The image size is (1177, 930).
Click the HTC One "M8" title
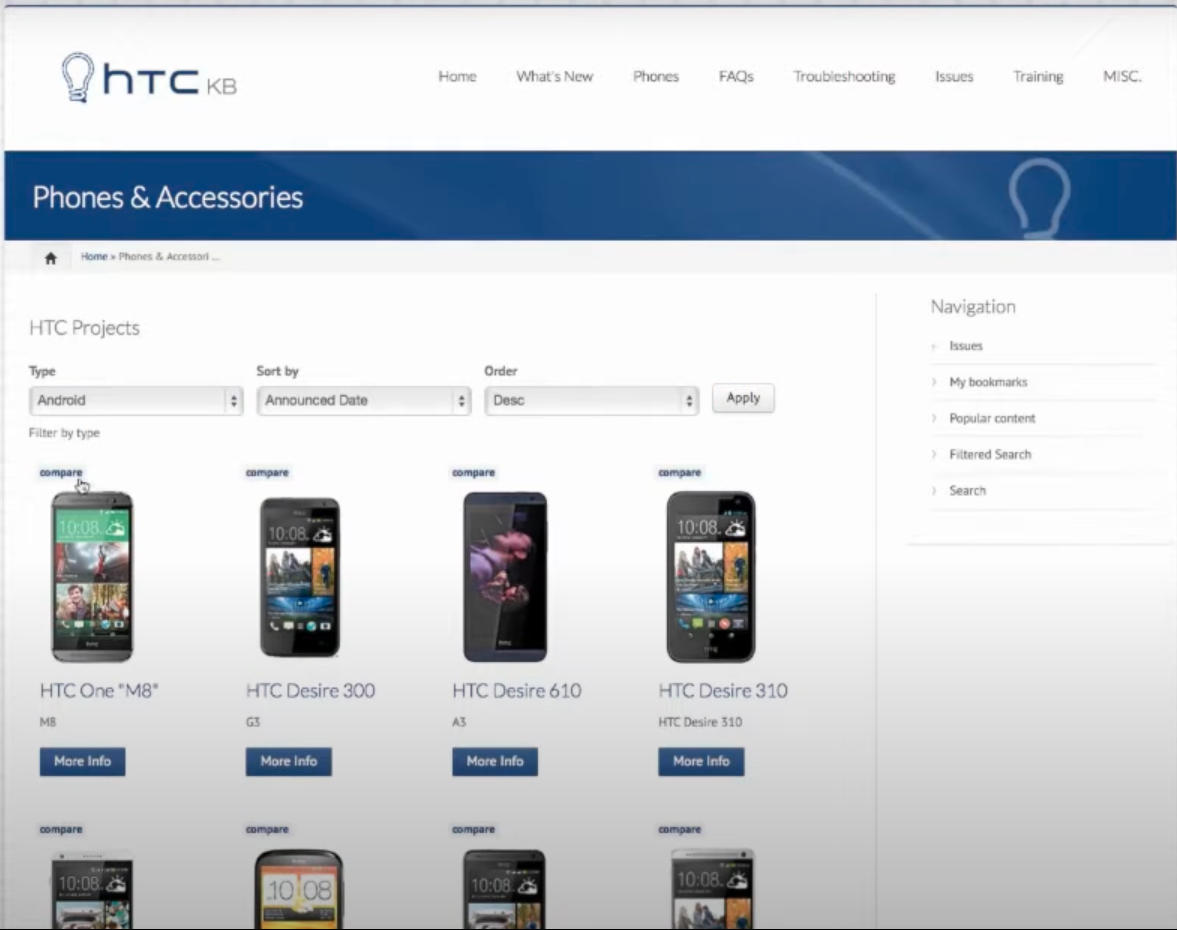(99, 691)
